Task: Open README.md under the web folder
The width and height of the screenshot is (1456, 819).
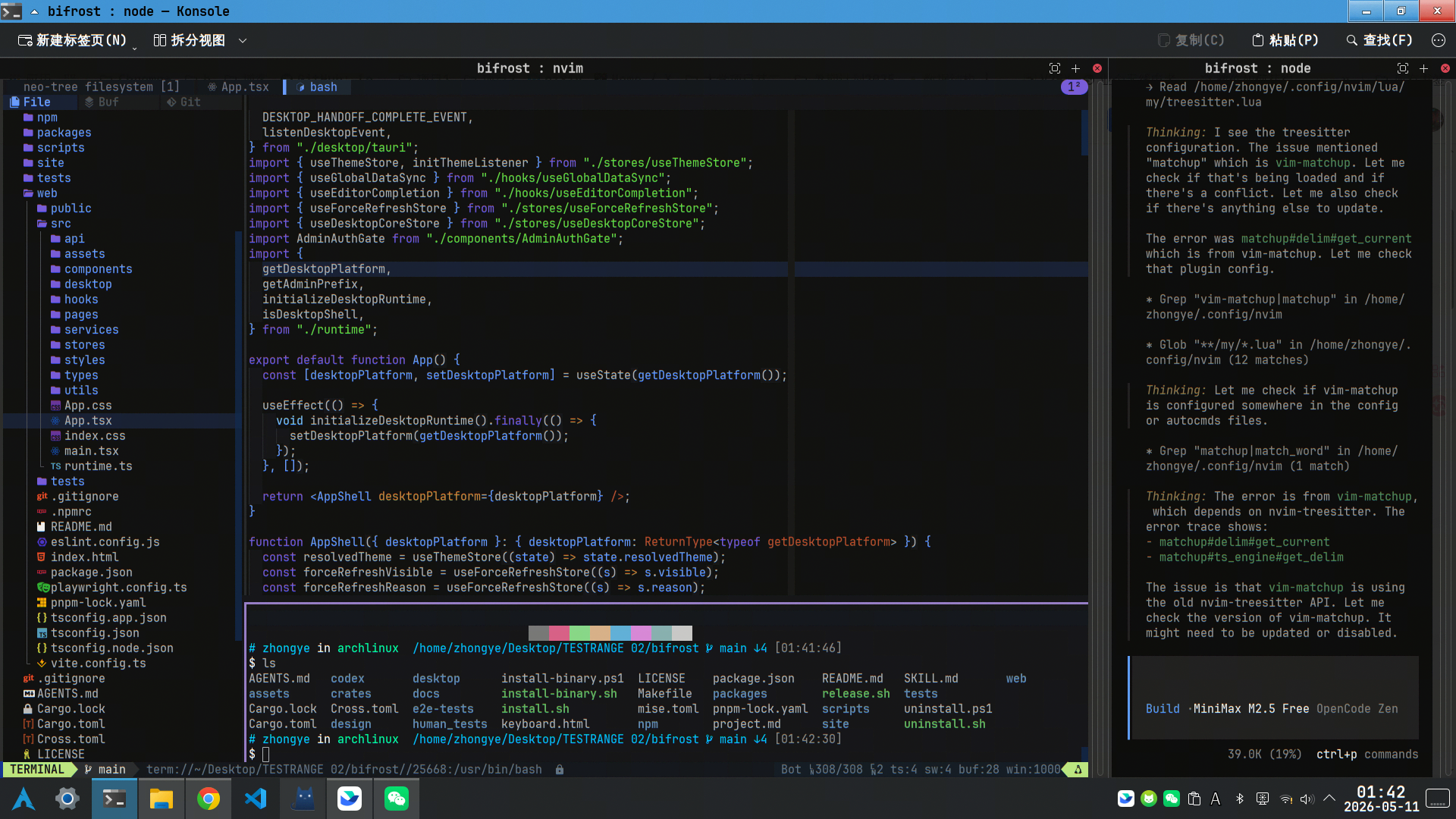Action: [x=74, y=527]
